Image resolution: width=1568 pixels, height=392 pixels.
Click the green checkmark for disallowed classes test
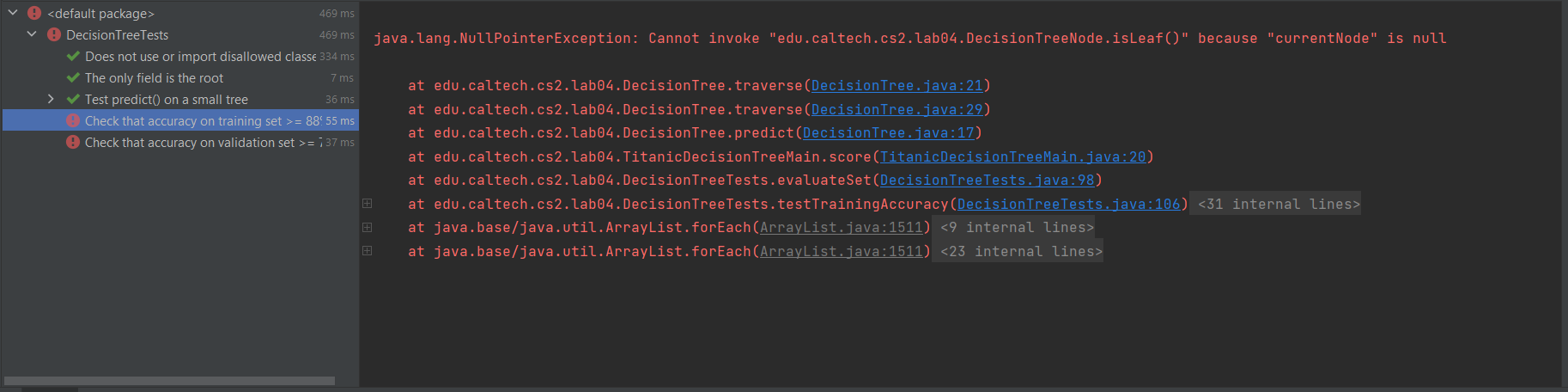[x=73, y=57]
